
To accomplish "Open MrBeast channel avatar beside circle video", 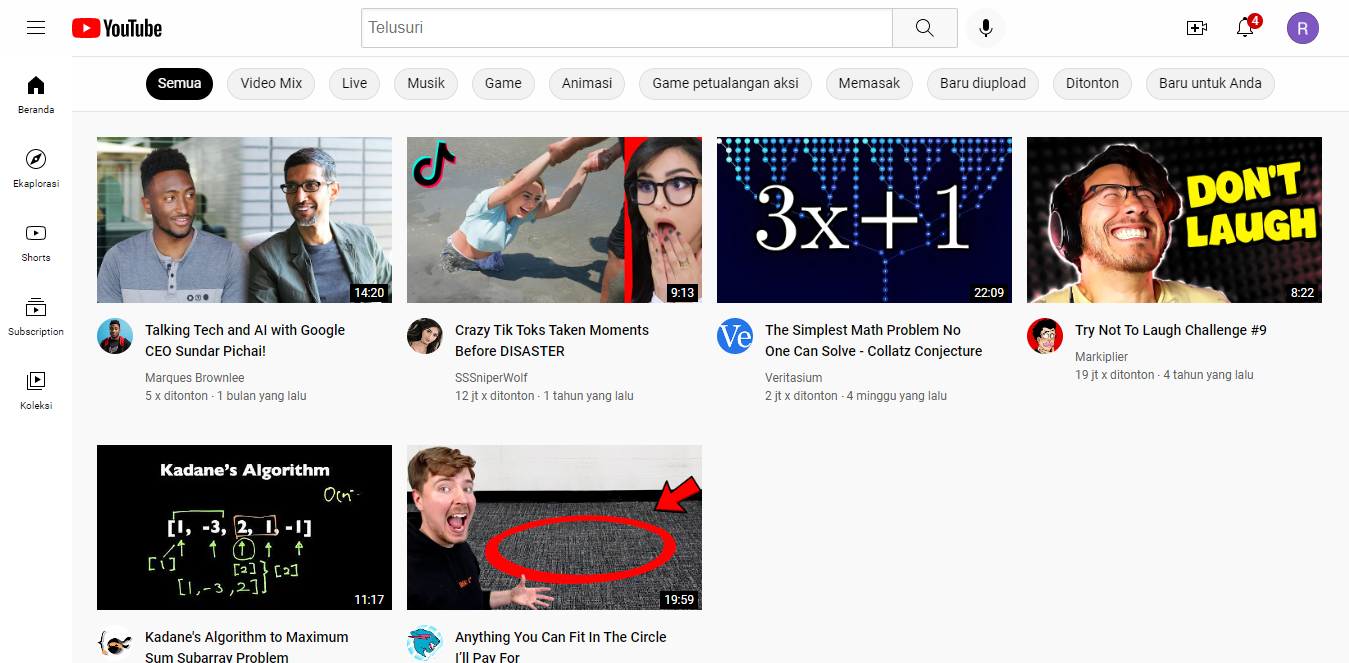I will click(x=425, y=643).
